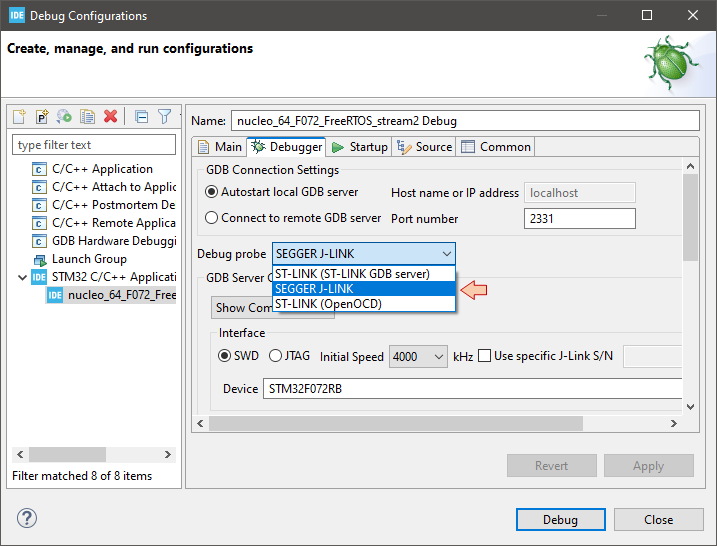Viewport: 717px width, 546px height.
Task: Click the Port number field
Action: [579, 219]
